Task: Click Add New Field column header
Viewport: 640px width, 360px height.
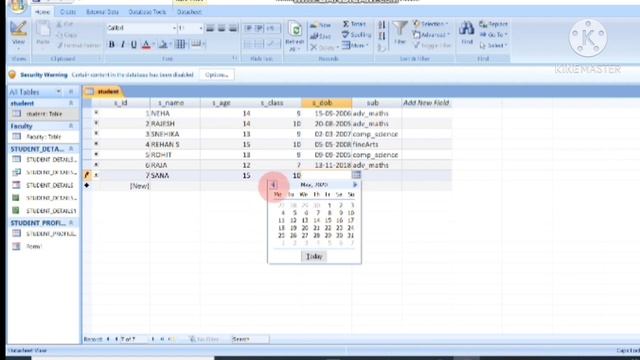Action: 426,103
